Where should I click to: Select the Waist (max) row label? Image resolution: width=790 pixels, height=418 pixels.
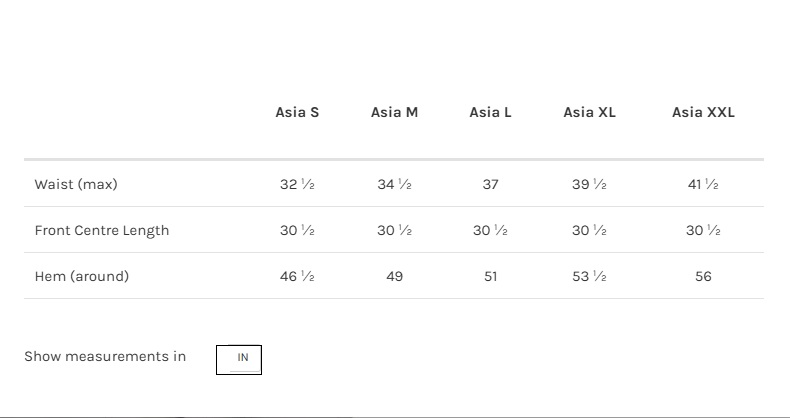pyautogui.click(x=76, y=185)
